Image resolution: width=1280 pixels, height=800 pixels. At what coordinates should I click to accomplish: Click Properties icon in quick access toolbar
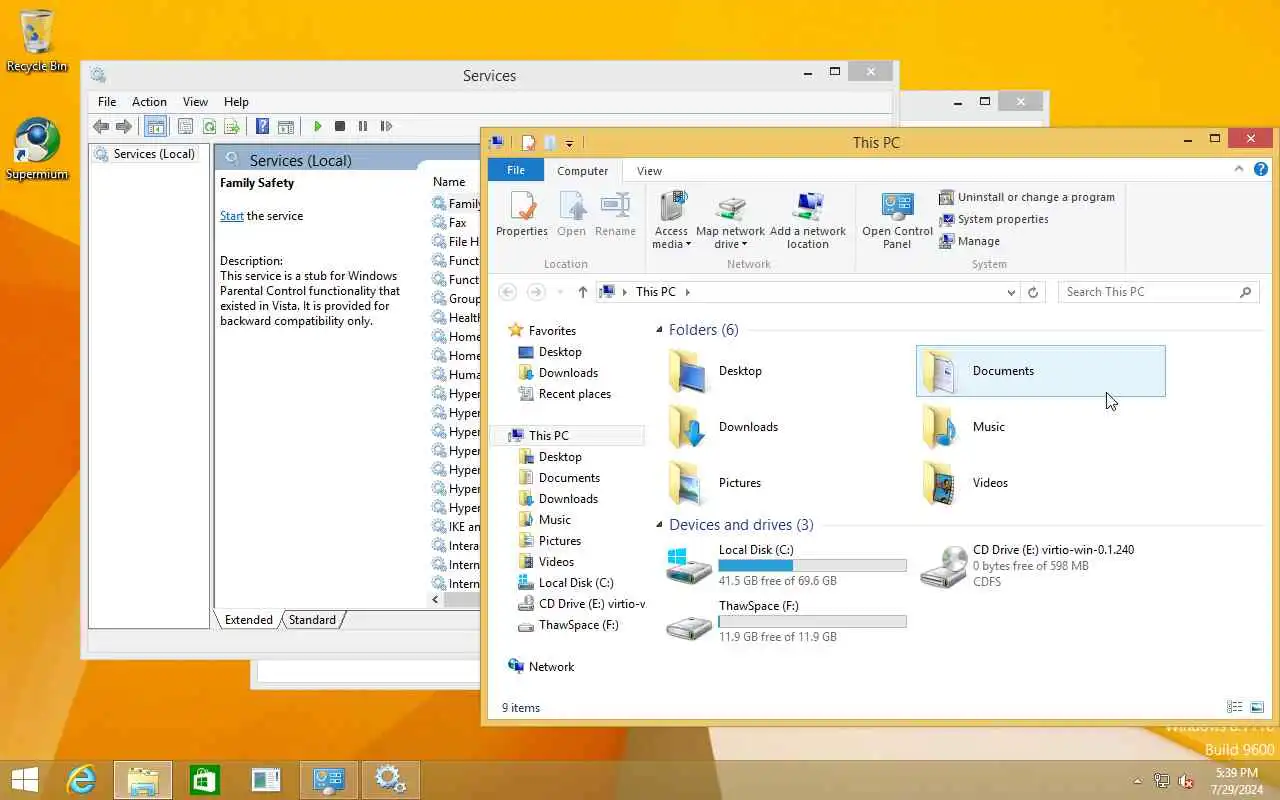click(x=528, y=143)
